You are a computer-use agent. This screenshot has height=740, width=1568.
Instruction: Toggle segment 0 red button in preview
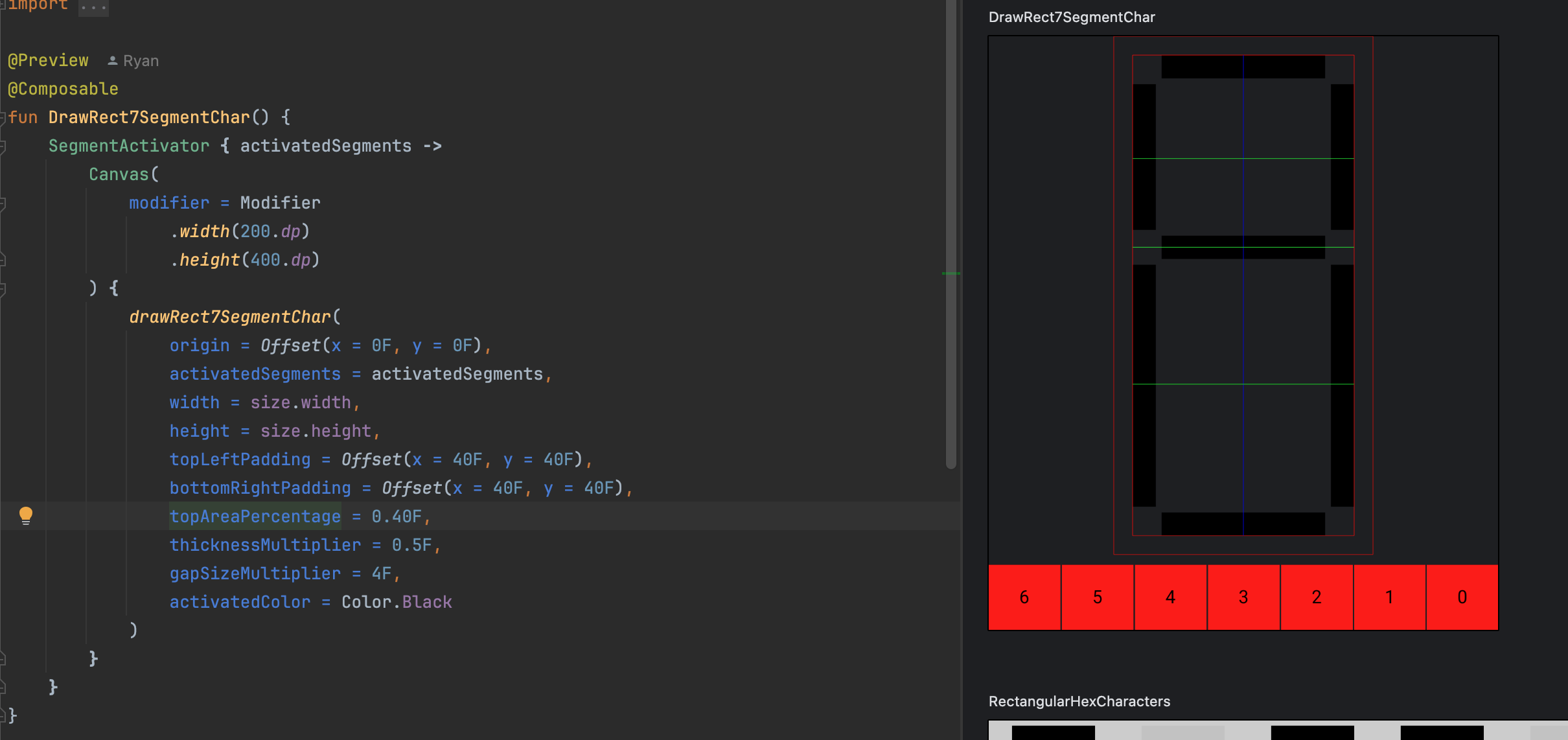tap(1462, 597)
